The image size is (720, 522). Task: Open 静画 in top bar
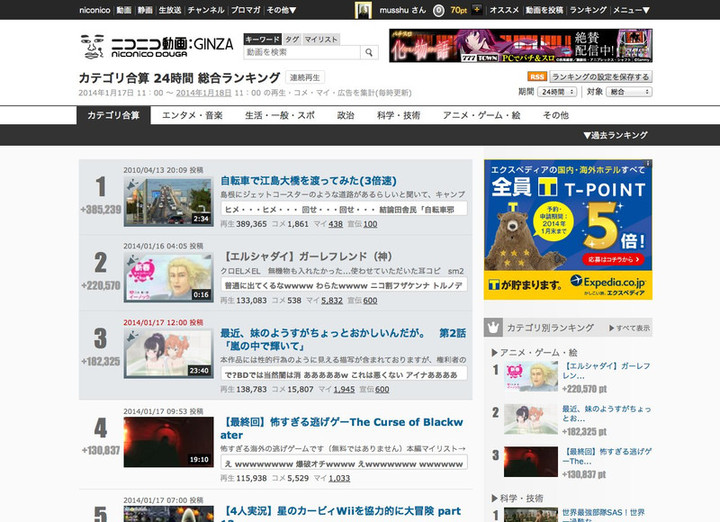coord(145,10)
